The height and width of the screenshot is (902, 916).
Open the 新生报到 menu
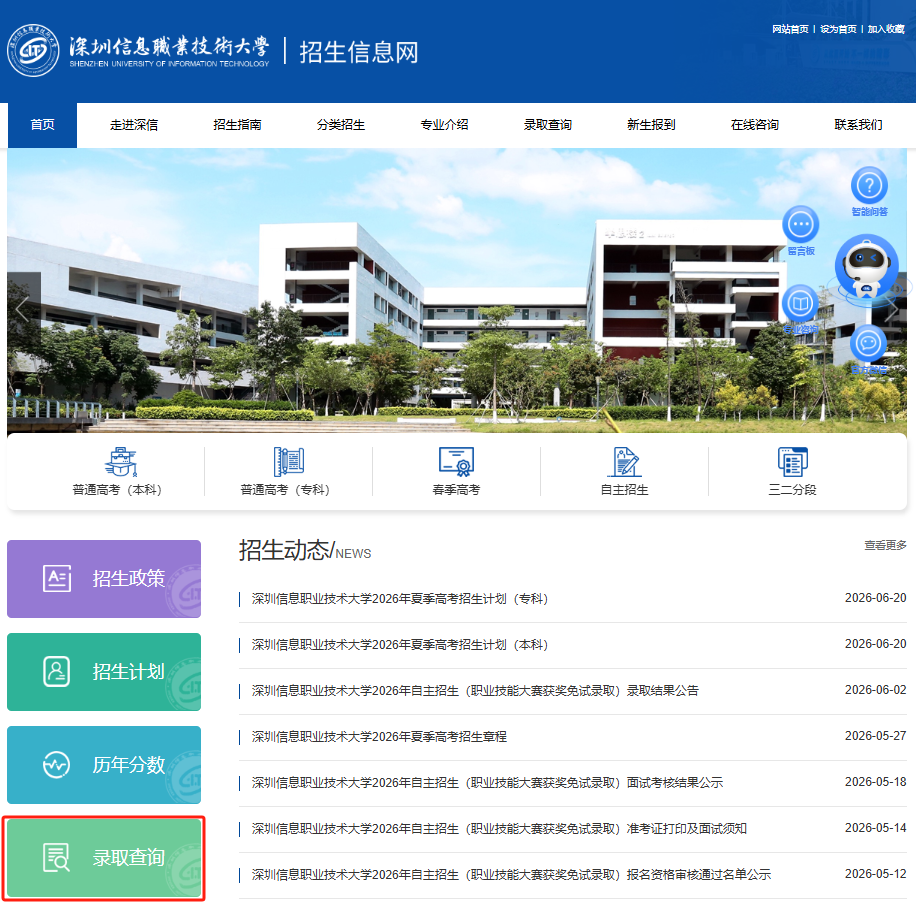point(651,125)
